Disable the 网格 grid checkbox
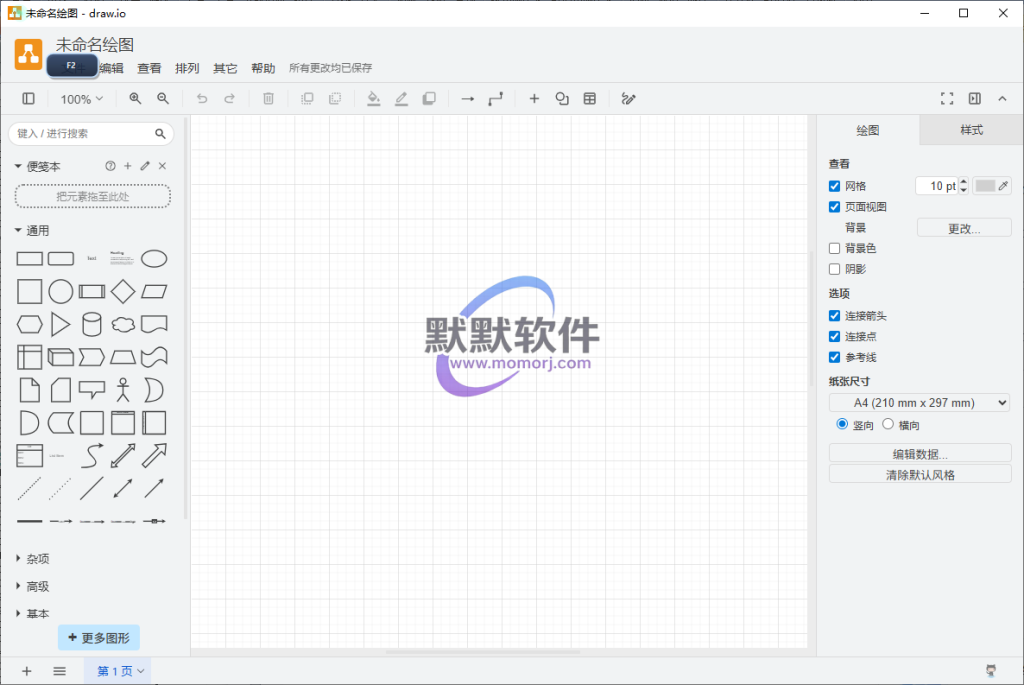This screenshot has height=685, width=1024. pos(835,186)
